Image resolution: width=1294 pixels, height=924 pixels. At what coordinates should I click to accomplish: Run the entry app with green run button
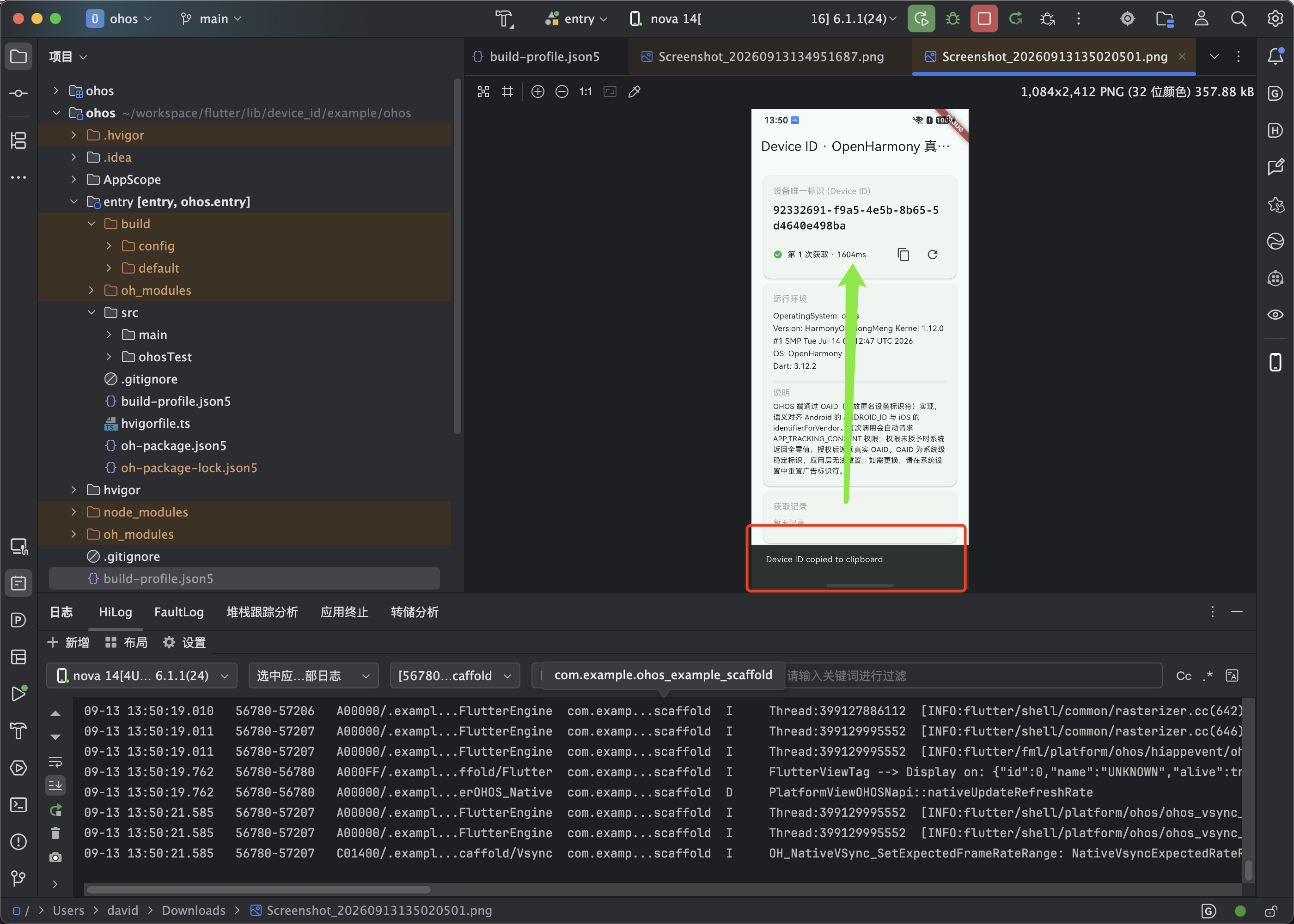click(921, 19)
